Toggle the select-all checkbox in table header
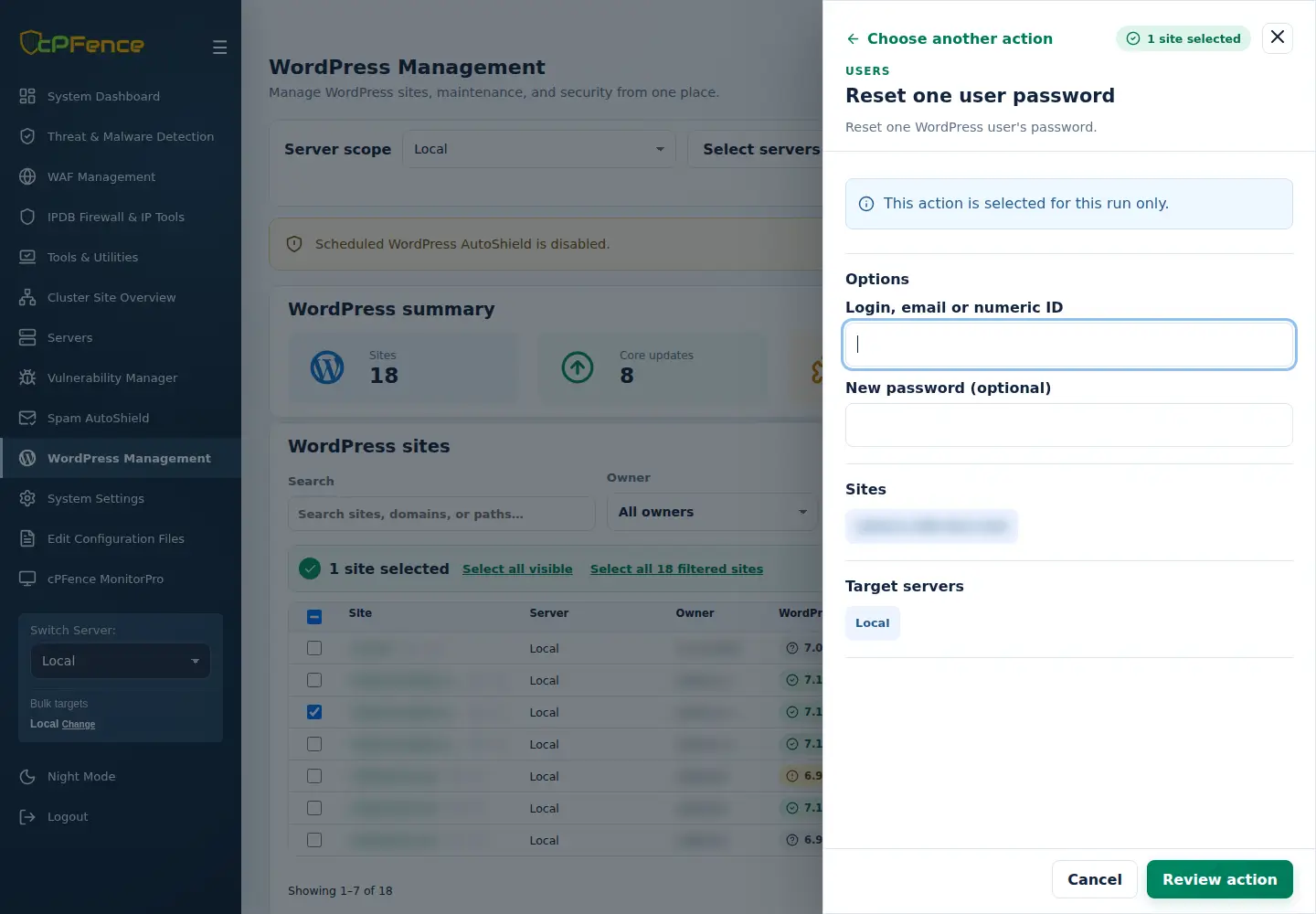1316x914 pixels. pos(314,617)
